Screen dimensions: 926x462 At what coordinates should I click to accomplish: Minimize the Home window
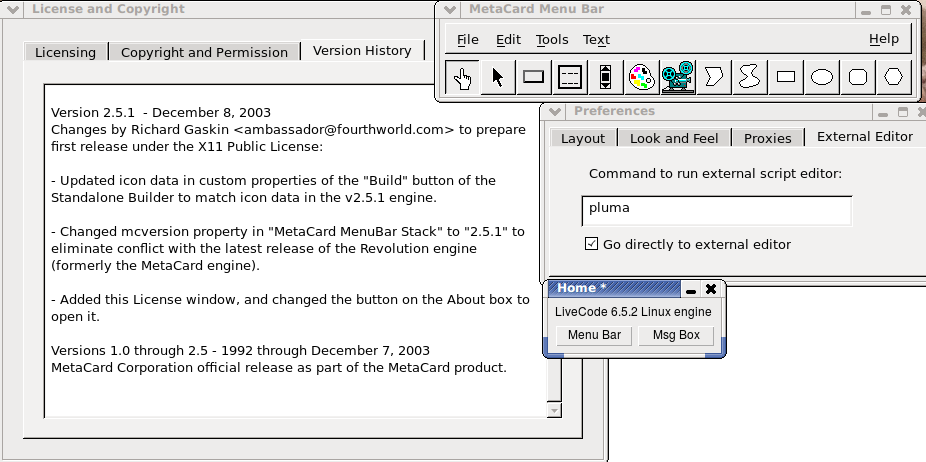pos(690,289)
